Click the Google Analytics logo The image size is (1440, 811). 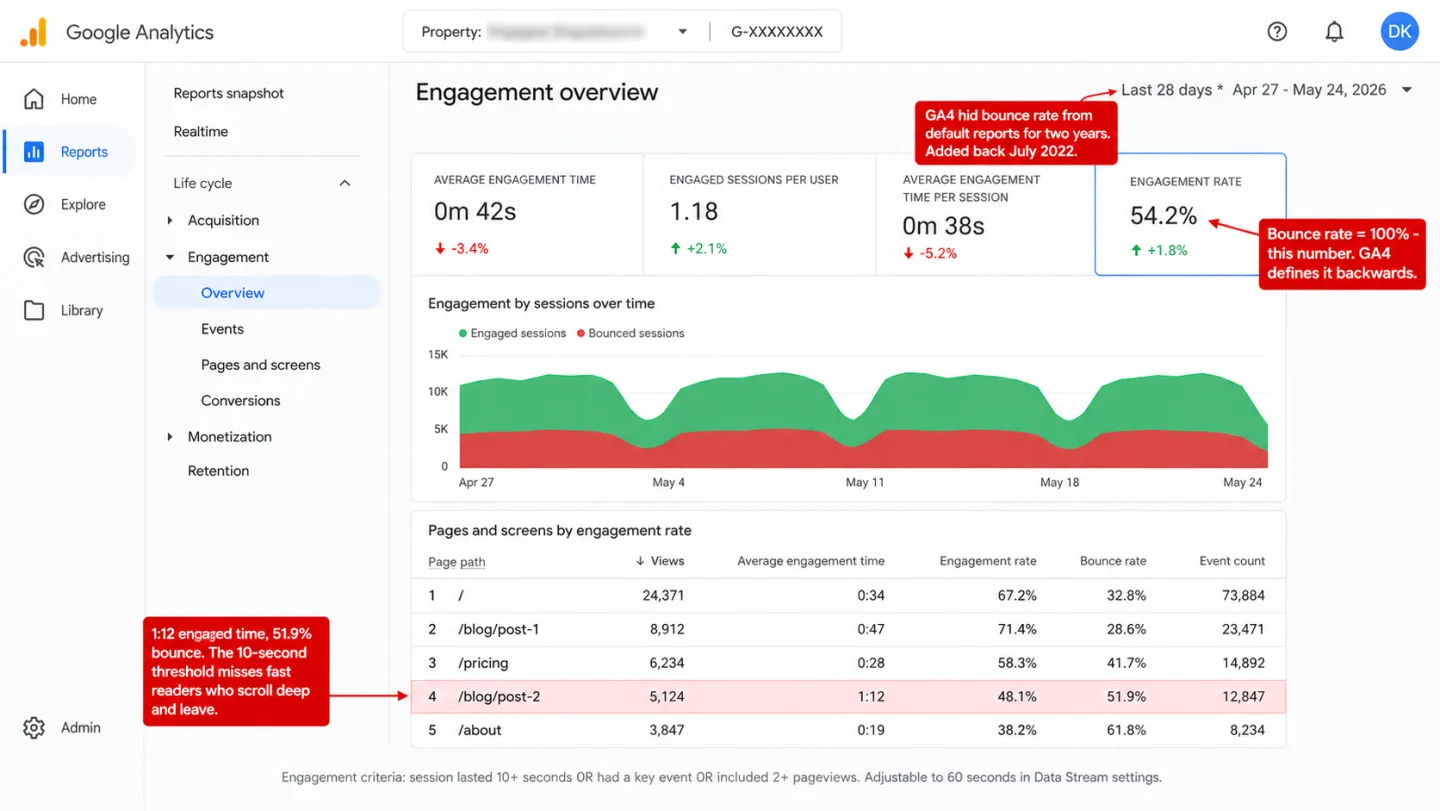click(33, 32)
